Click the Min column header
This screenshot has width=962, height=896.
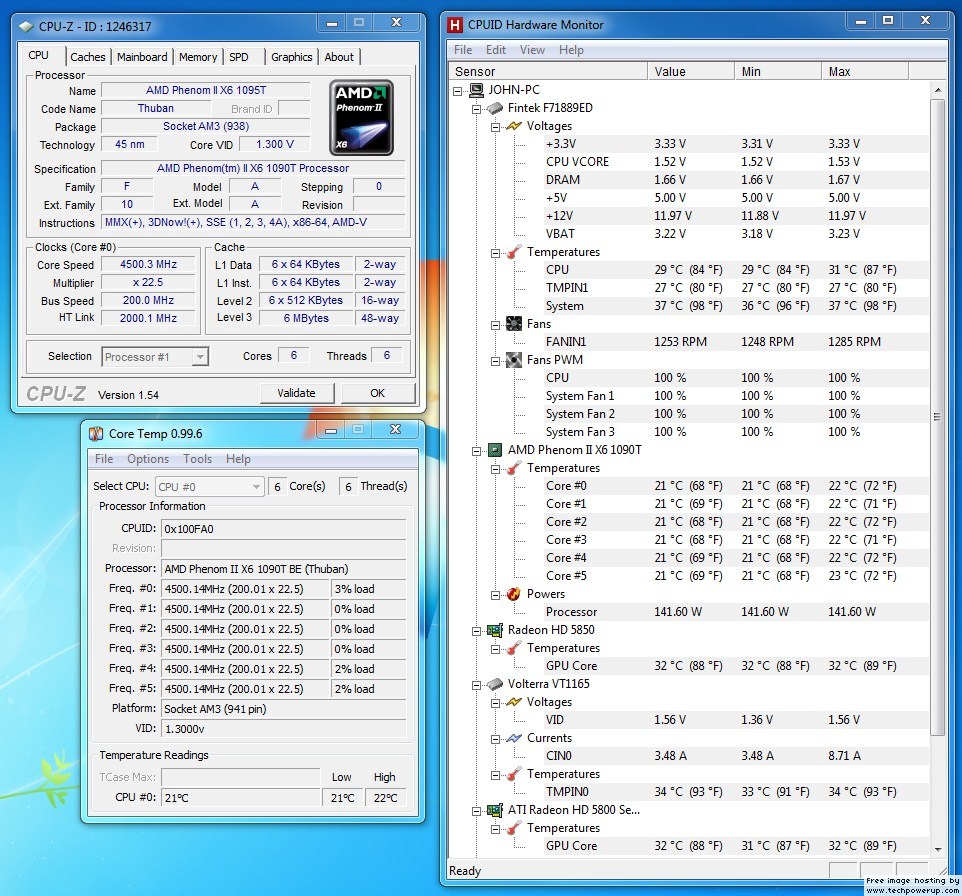coord(778,72)
